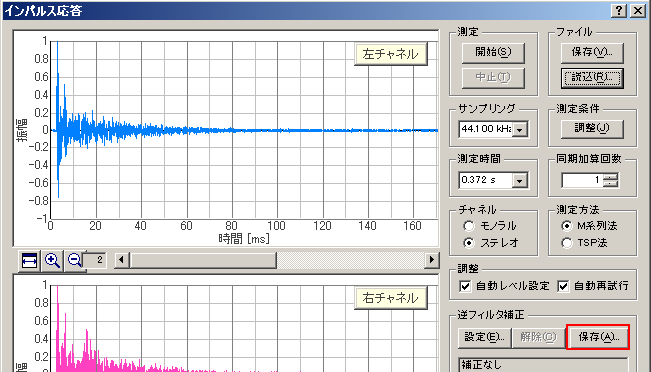Open the サンプリング 44.100 kHz dropdown
Image resolution: width=651 pixels, height=372 pixels.
[519, 129]
